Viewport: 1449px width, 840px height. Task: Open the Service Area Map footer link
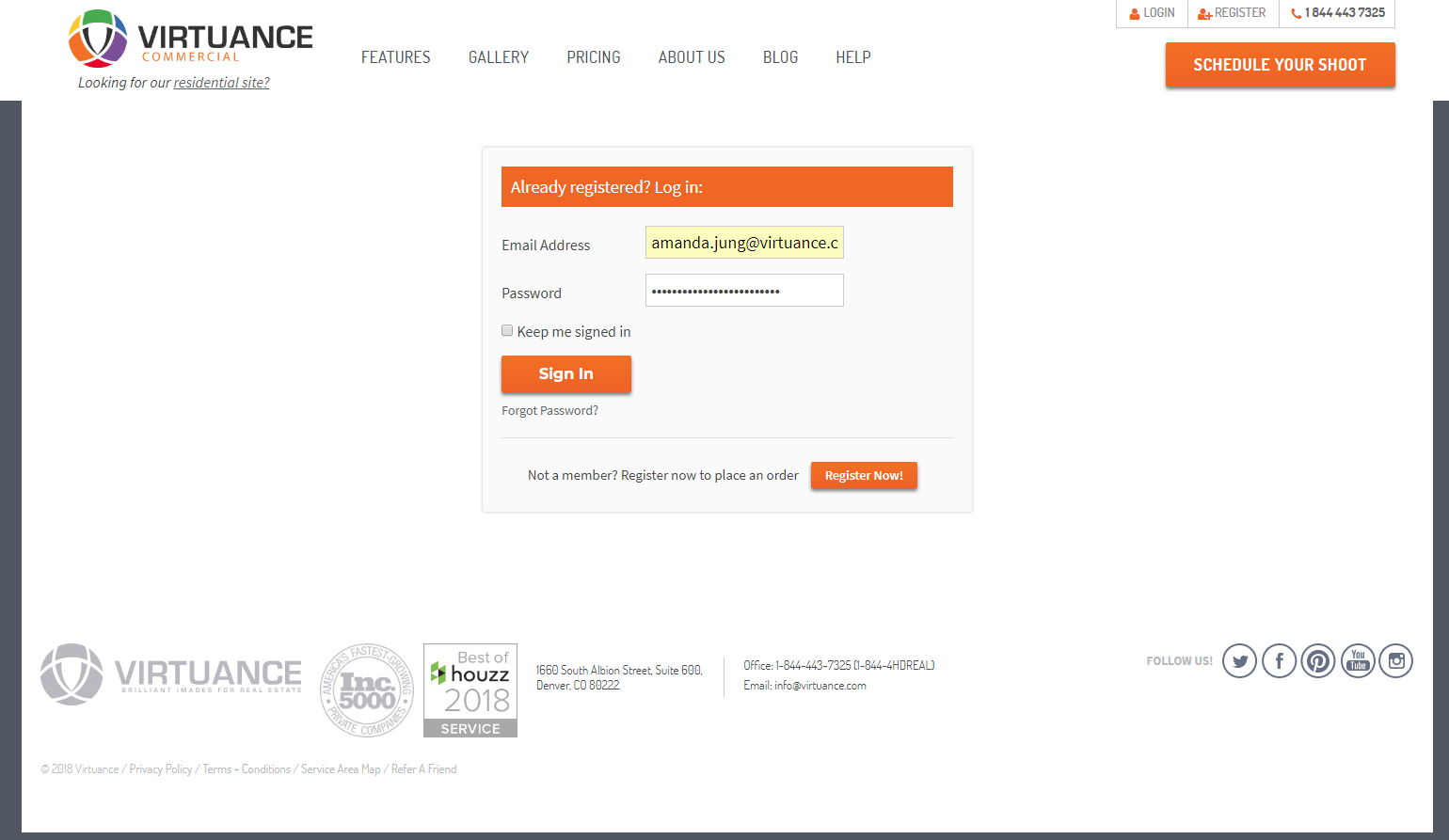tap(341, 769)
